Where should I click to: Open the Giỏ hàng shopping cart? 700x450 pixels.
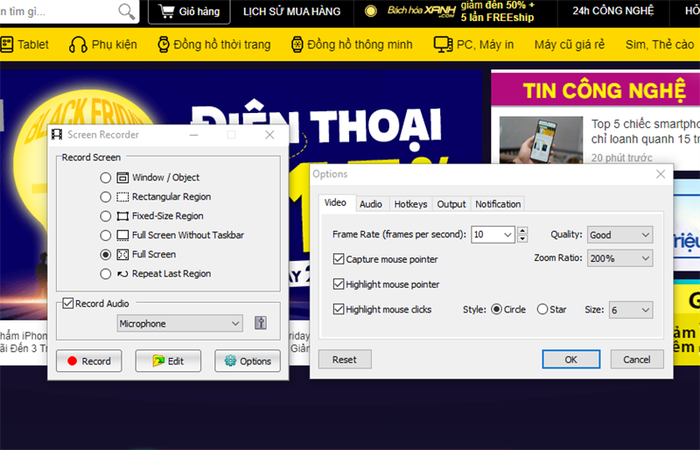(x=189, y=11)
